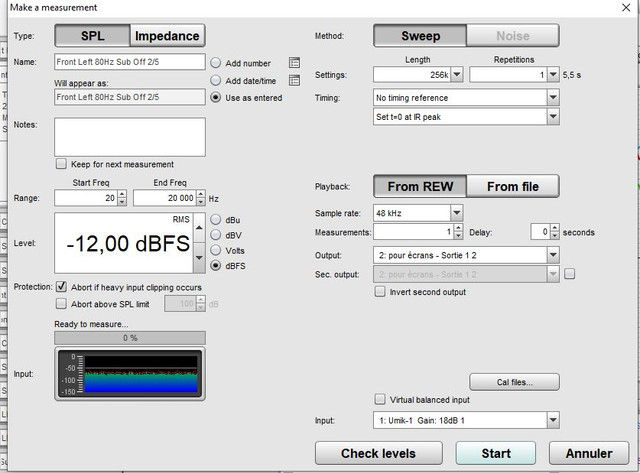Choose dBFS level units
The width and height of the screenshot is (640, 473).
(216, 266)
